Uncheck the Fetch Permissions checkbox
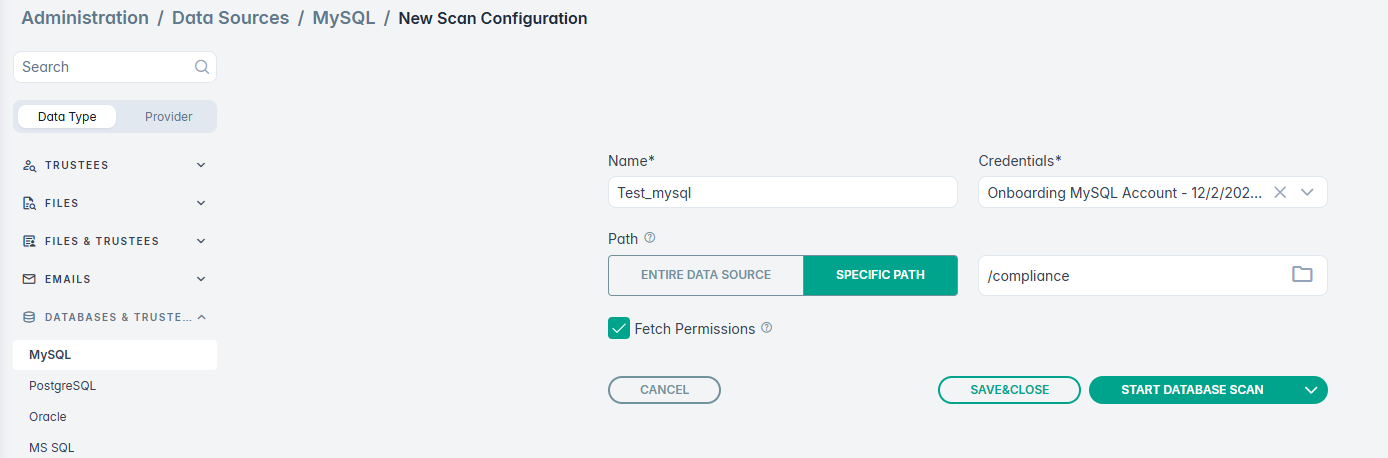 point(619,328)
